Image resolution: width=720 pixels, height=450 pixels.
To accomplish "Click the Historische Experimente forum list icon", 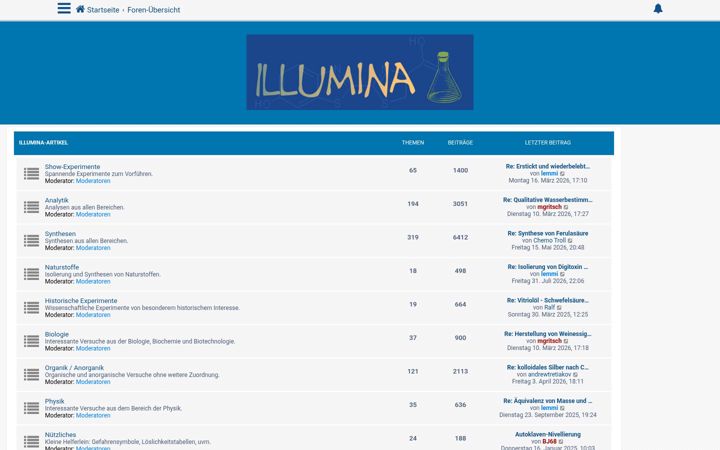I will tap(31, 308).
